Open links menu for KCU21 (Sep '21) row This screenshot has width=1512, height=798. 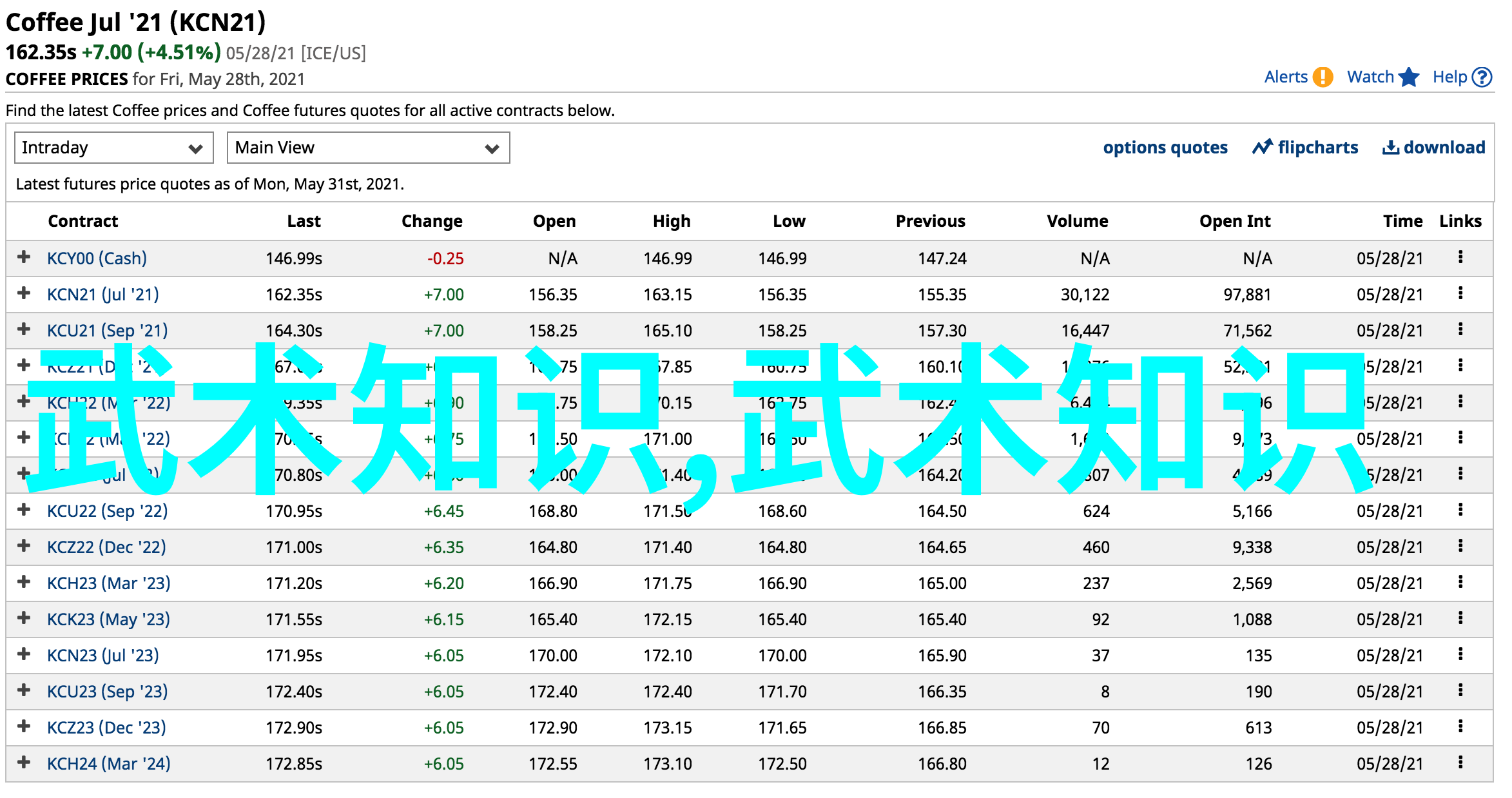click(x=1460, y=329)
